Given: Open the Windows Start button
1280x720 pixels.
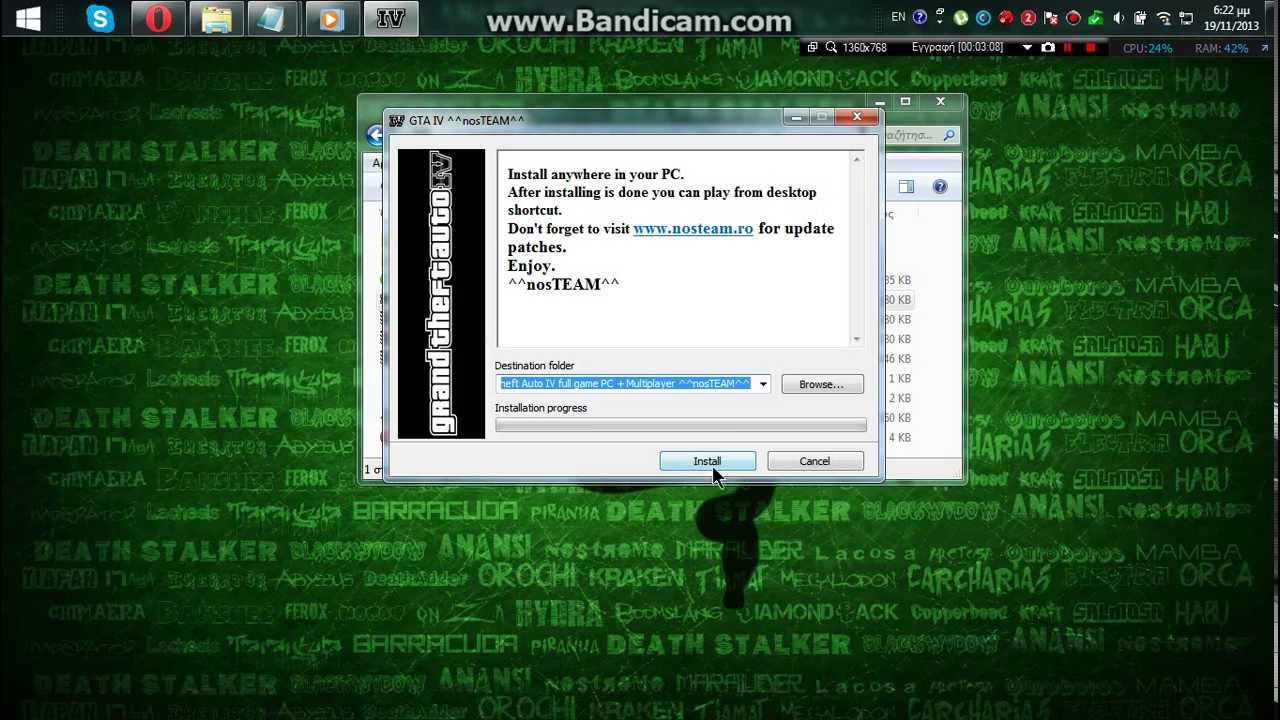Looking at the screenshot, I should [28, 19].
